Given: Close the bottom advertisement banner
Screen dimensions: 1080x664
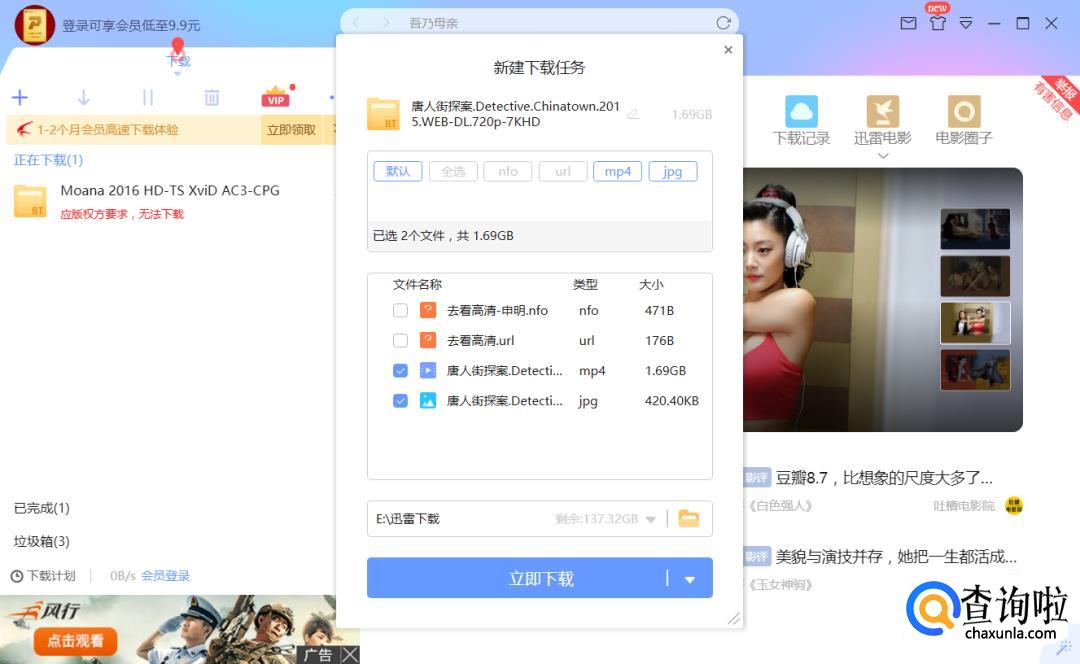Looking at the screenshot, I should click(x=351, y=654).
